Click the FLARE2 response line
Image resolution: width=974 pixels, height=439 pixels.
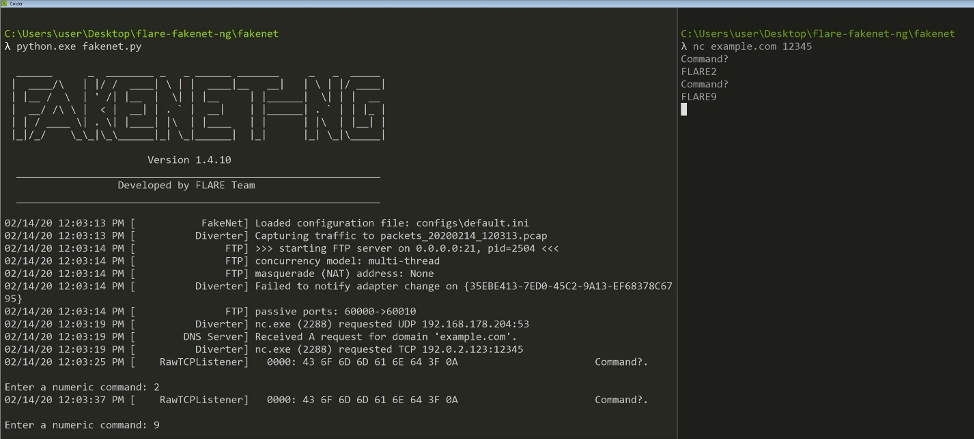pyautogui.click(x=698, y=72)
